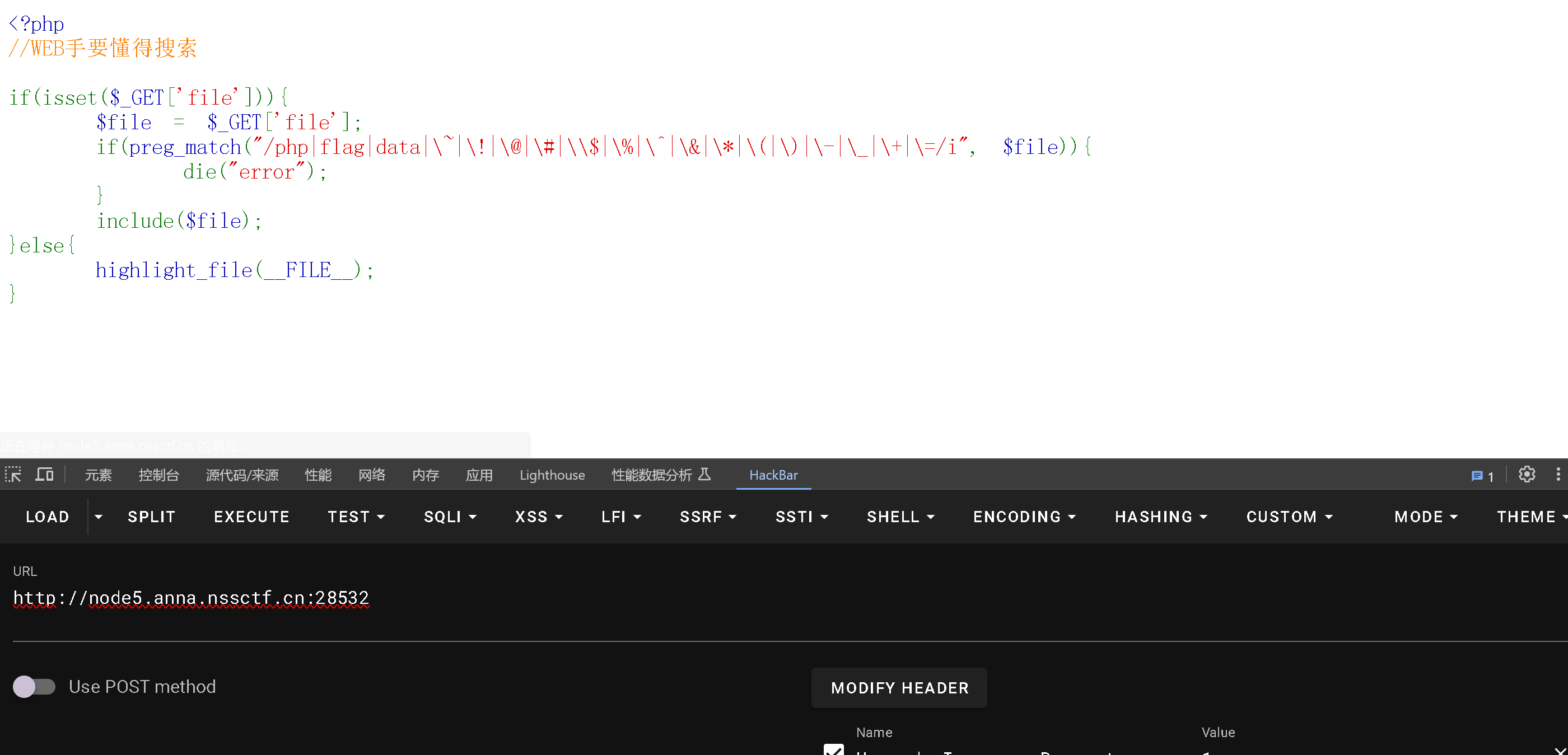Toggle the device toolbar icon
The height and width of the screenshot is (755, 1568).
coord(44,475)
